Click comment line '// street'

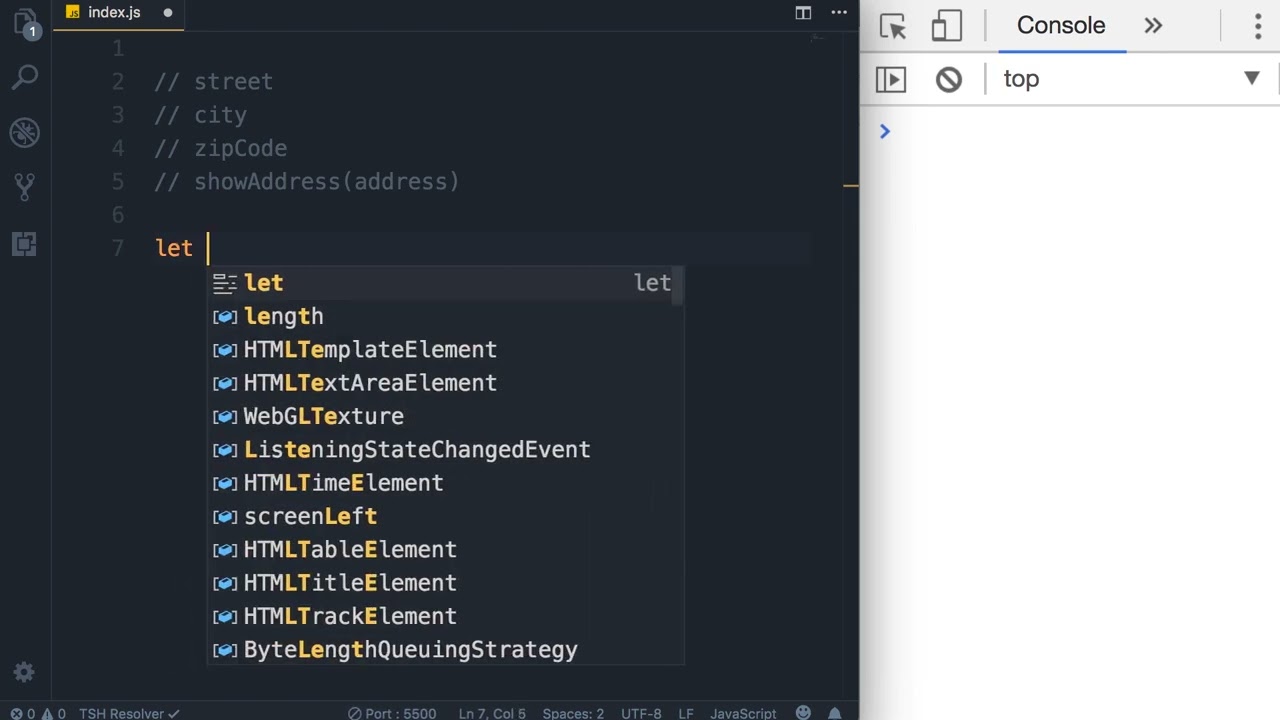pos(214,82)
